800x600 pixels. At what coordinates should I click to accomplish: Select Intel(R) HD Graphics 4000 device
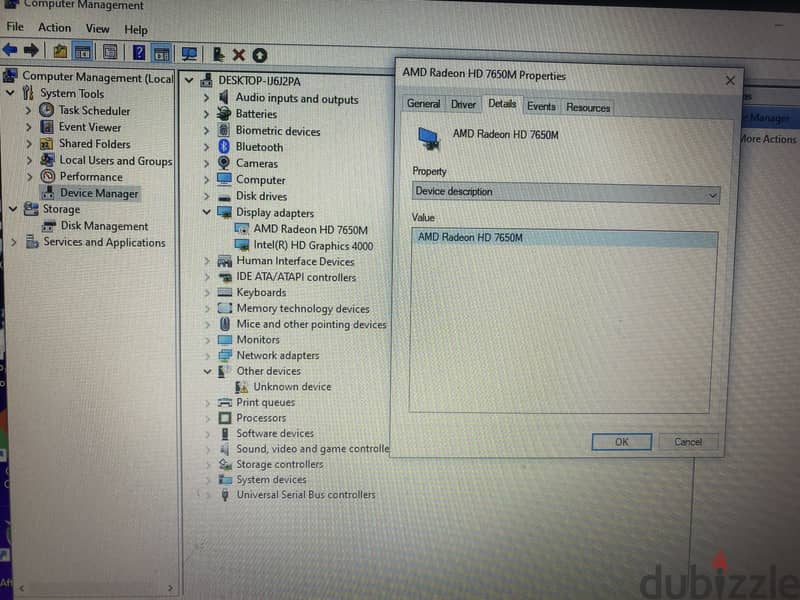tap(313, 245)
